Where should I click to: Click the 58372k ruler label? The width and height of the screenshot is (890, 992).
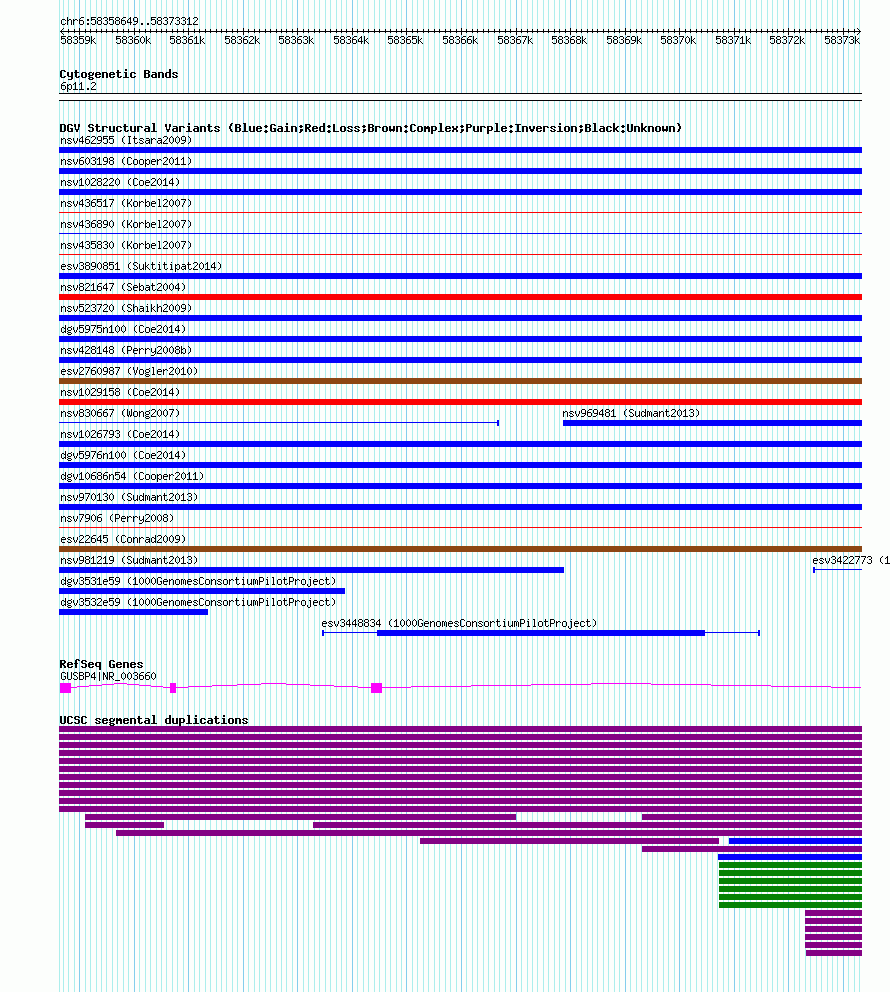(x=787, y=40)
